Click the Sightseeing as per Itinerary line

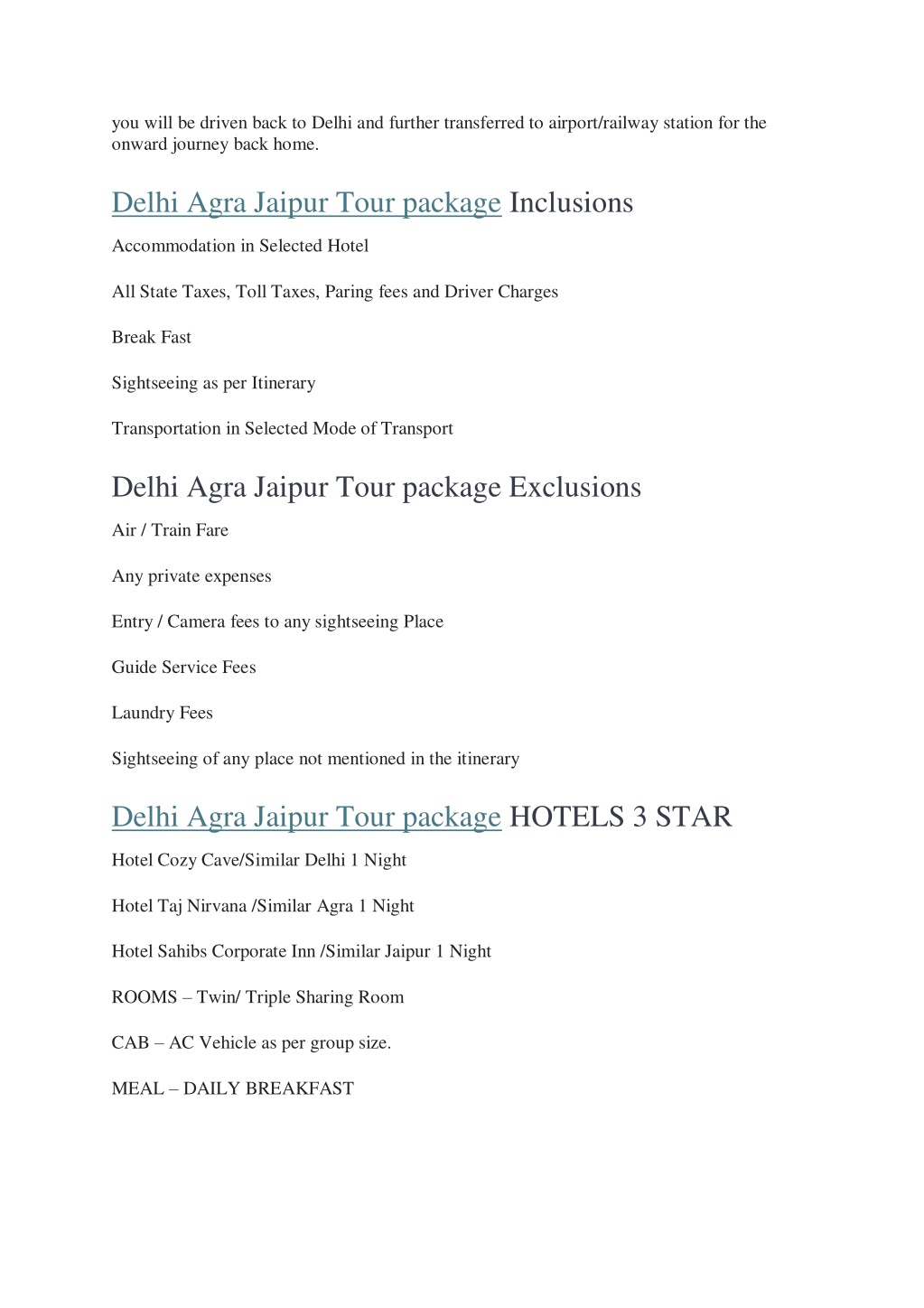[214, 383]
